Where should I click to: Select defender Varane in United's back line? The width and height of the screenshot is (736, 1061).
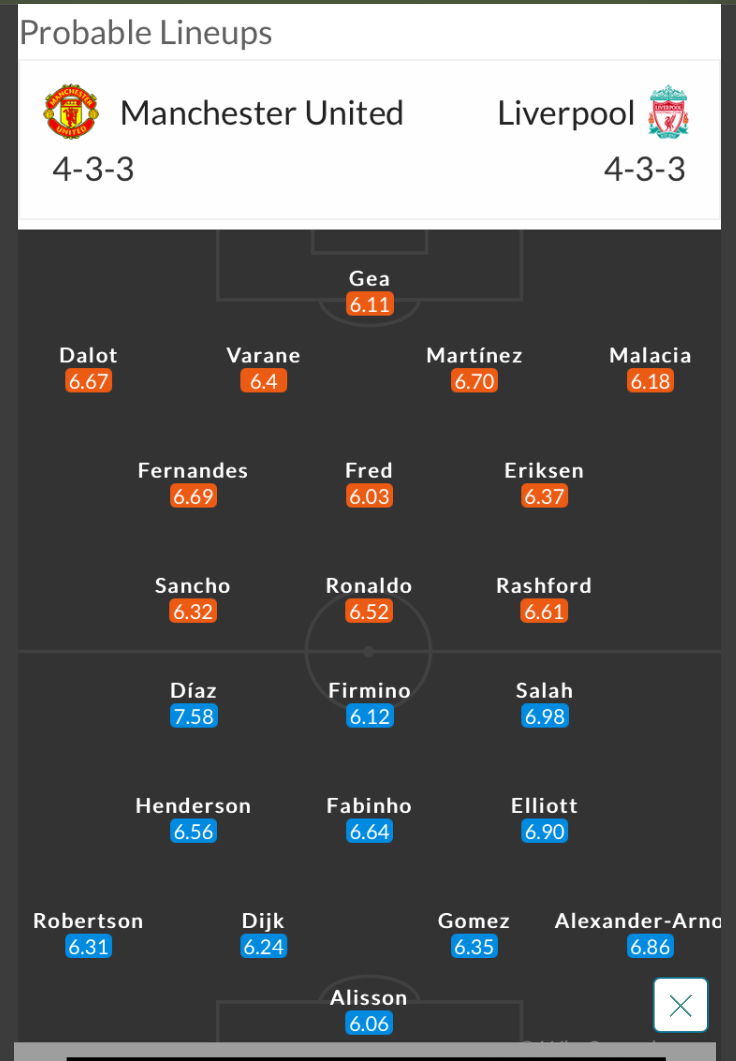[x=263, y=355]
